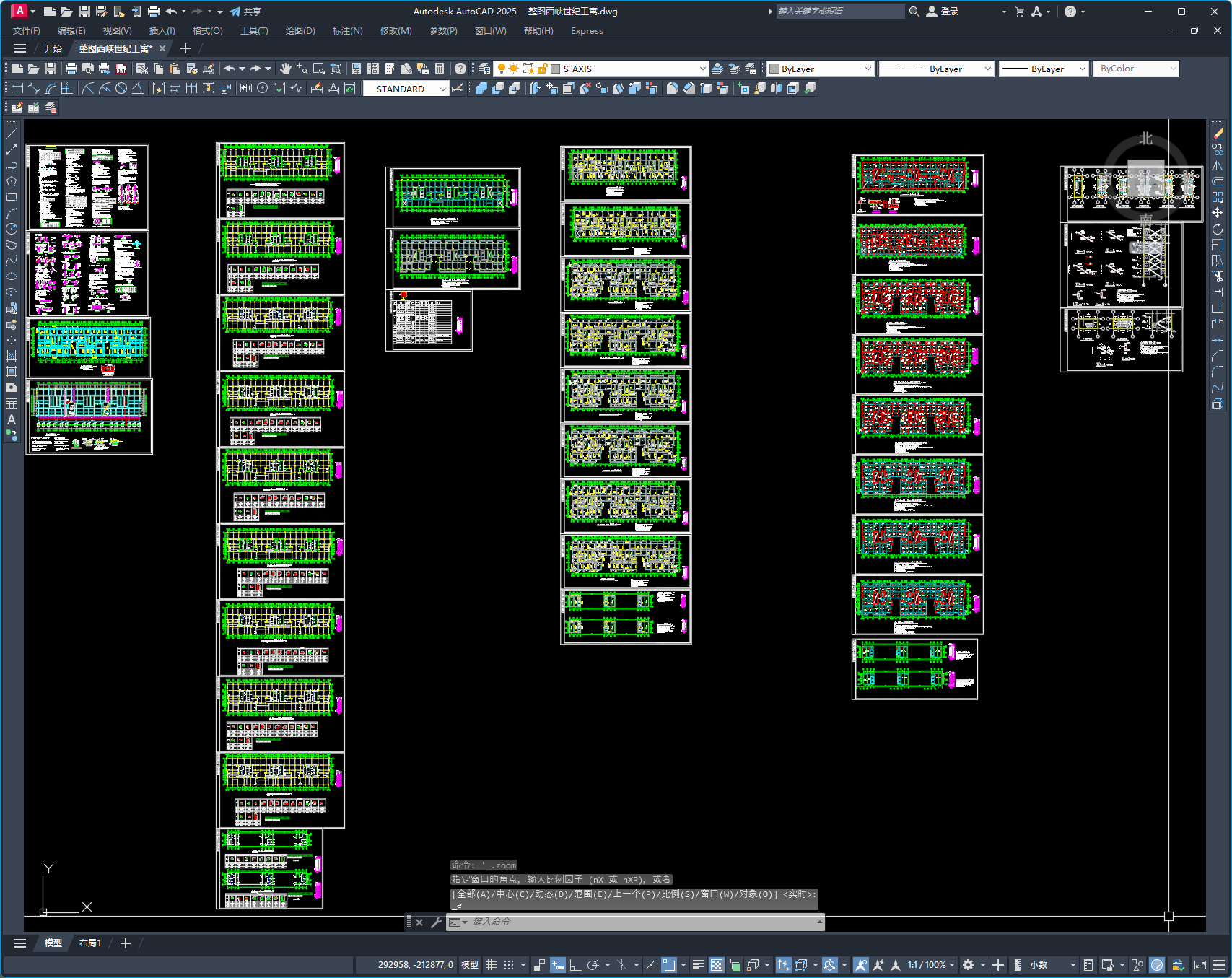The width and height of the screenshot is (1232, 978).
Task: Click the Zoom Window icon
Action: [318, 69]
